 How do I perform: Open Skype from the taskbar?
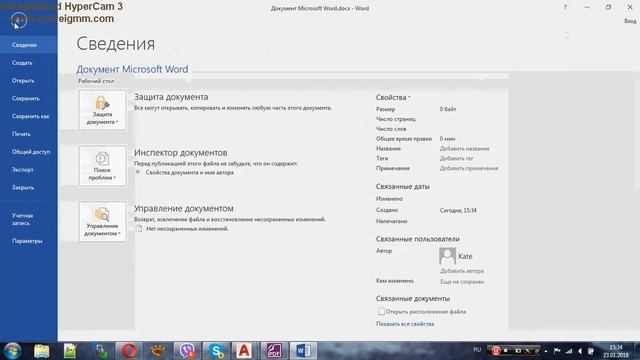click(x=216, y=351)
